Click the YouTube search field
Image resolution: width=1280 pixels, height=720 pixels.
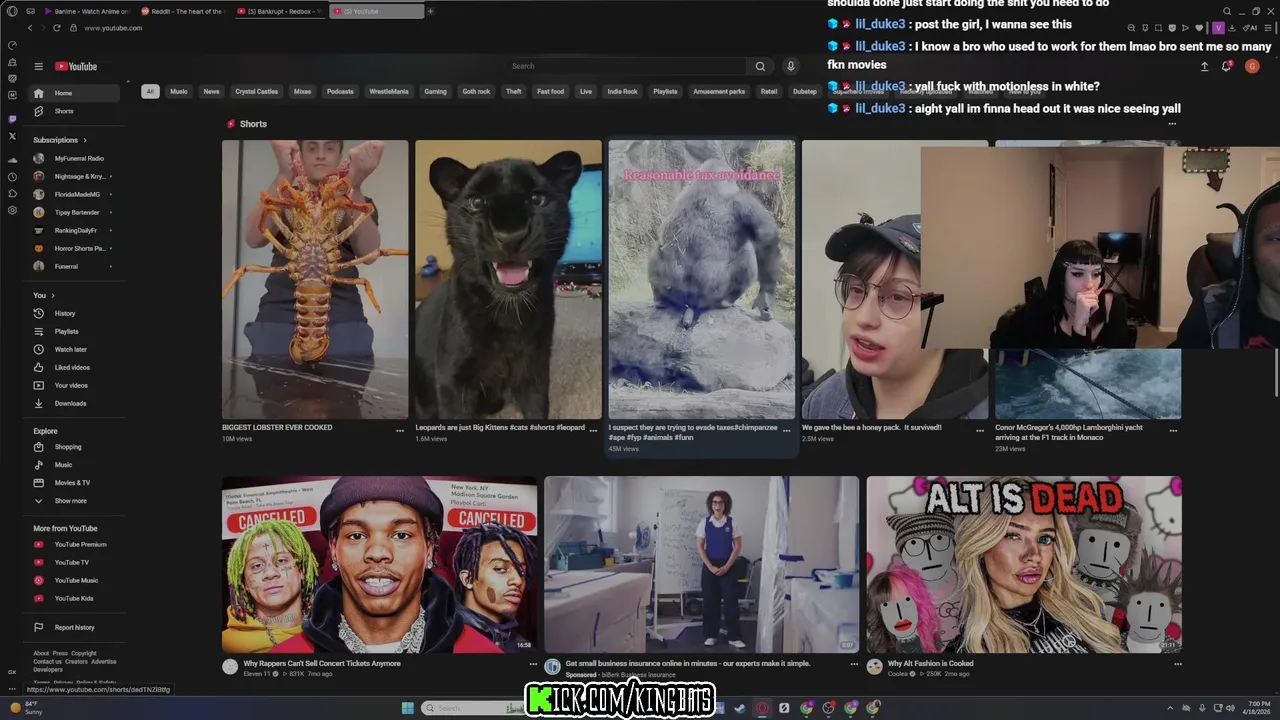625,66
